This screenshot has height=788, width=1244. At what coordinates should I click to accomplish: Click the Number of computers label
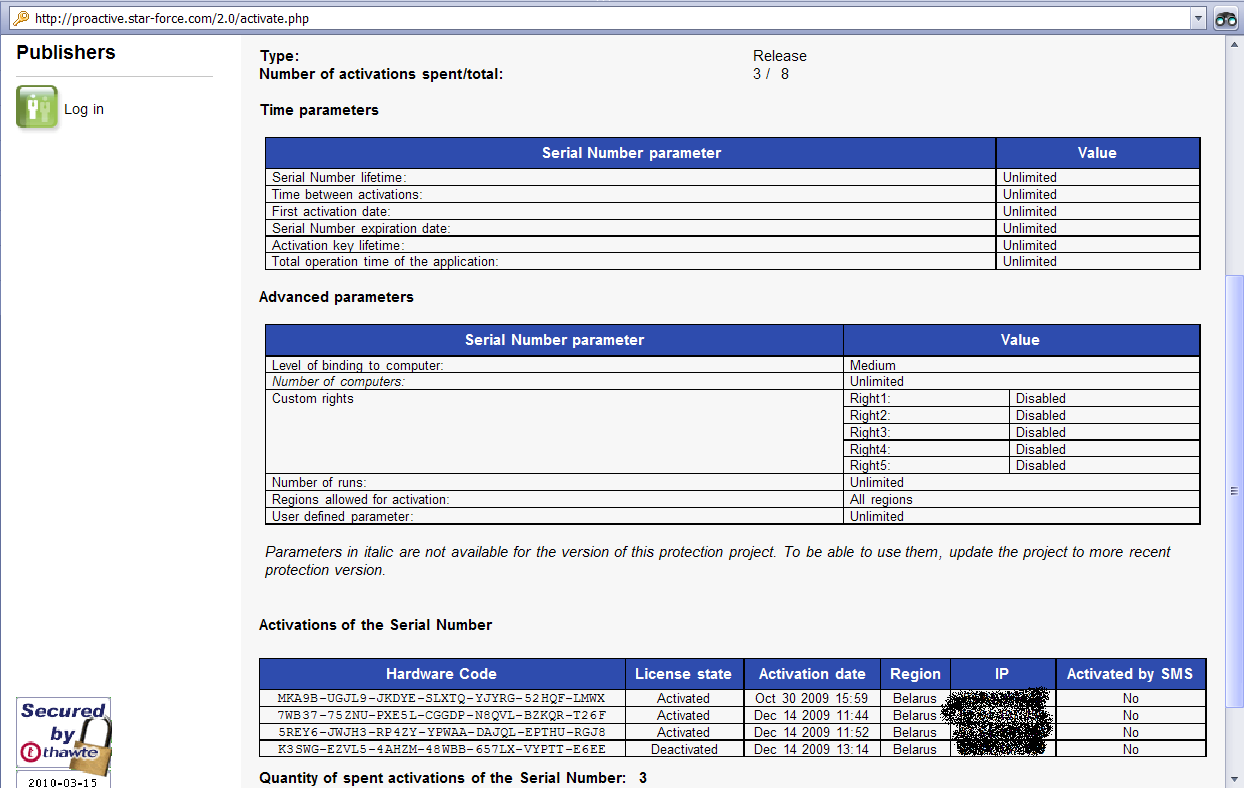[338, 381]
